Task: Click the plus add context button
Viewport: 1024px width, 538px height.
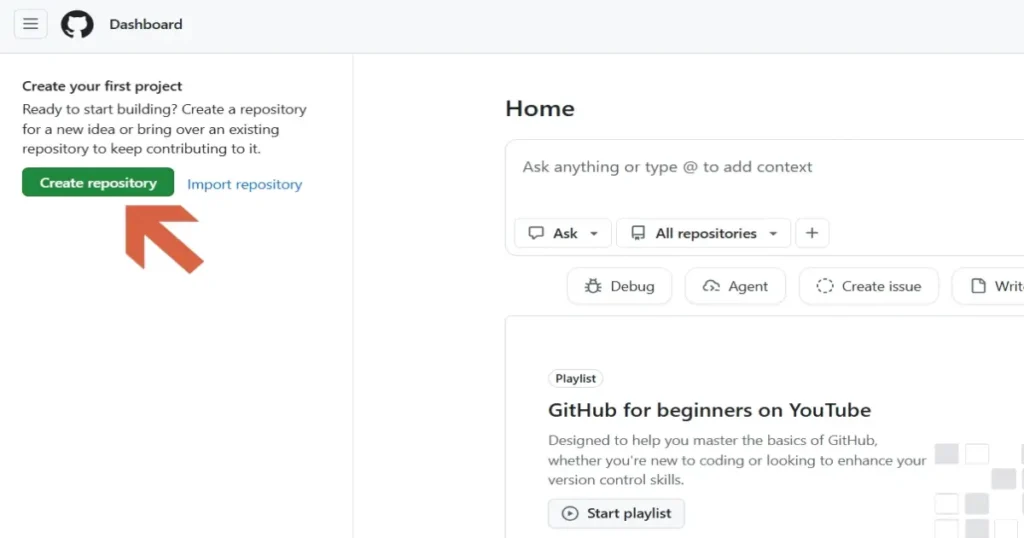Action: click(x=812, y=233)
